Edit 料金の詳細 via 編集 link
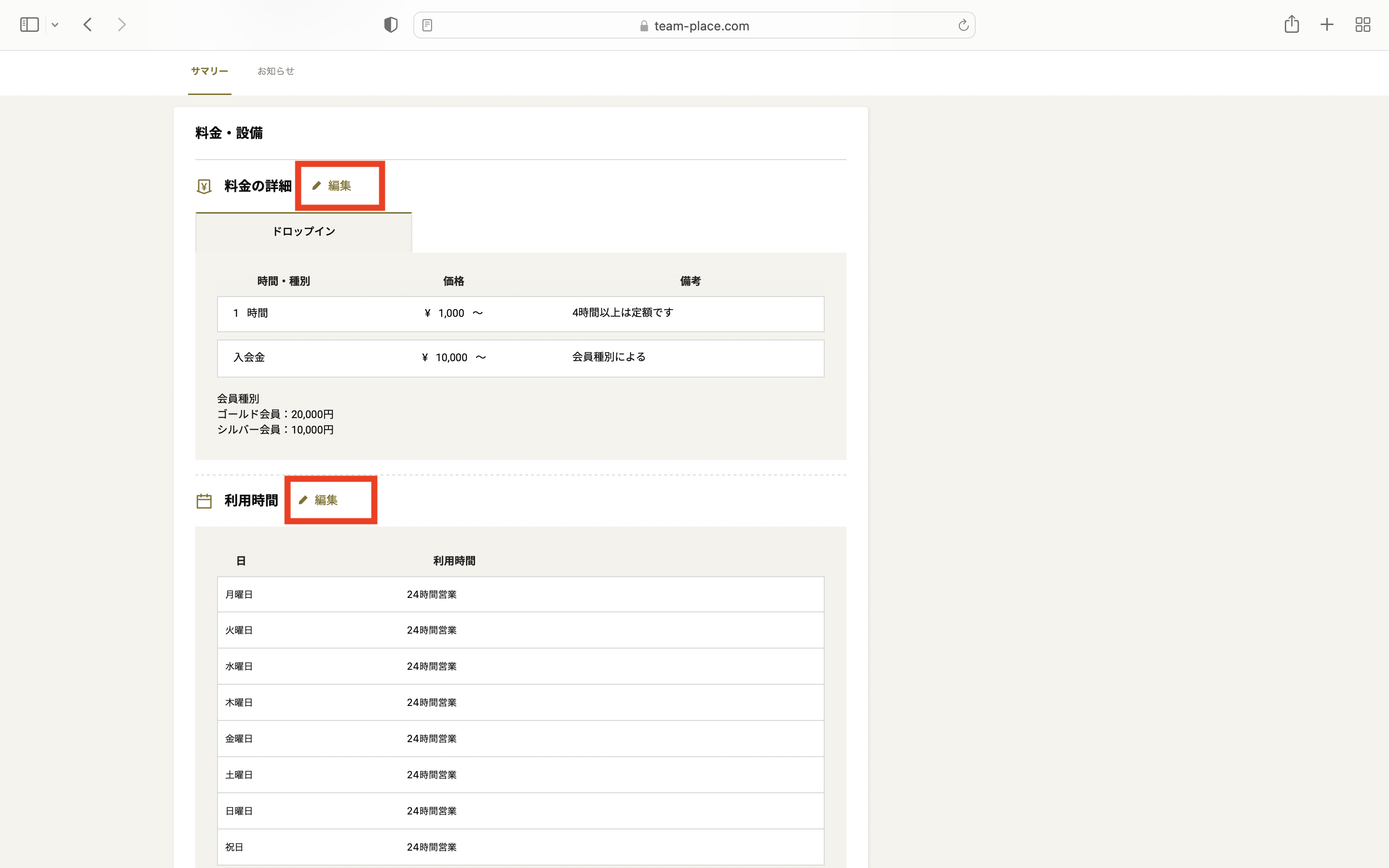This screenshot has height=868, width=1389. [332, 186]
